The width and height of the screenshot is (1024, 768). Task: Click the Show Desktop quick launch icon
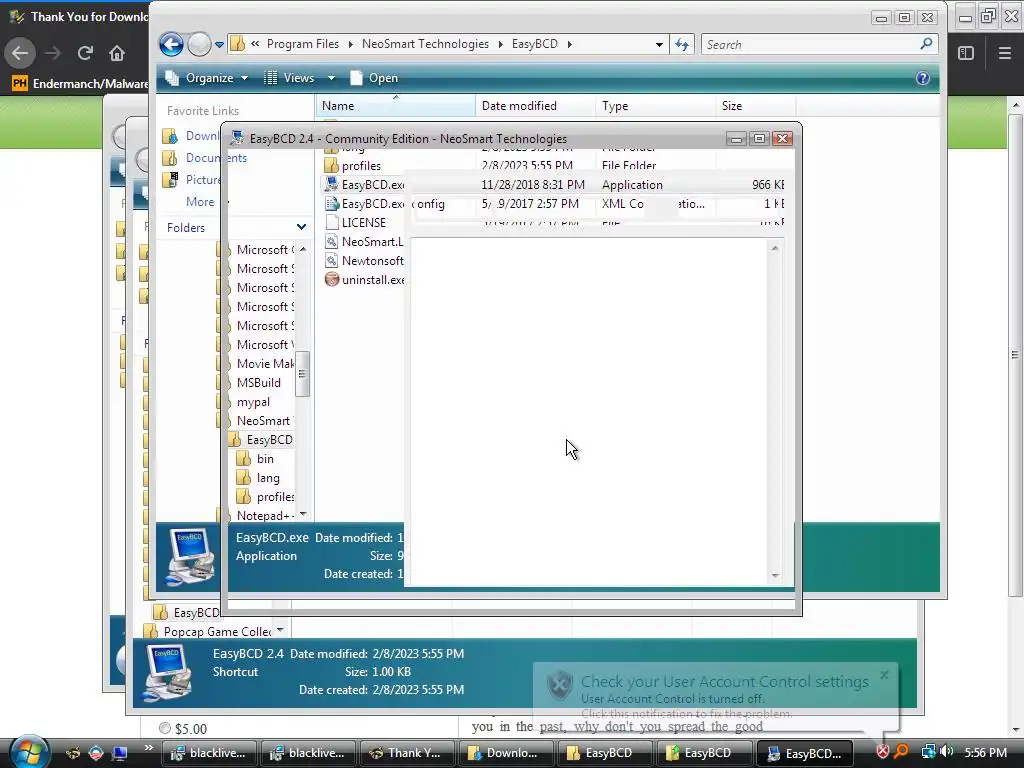click(120, 753)
